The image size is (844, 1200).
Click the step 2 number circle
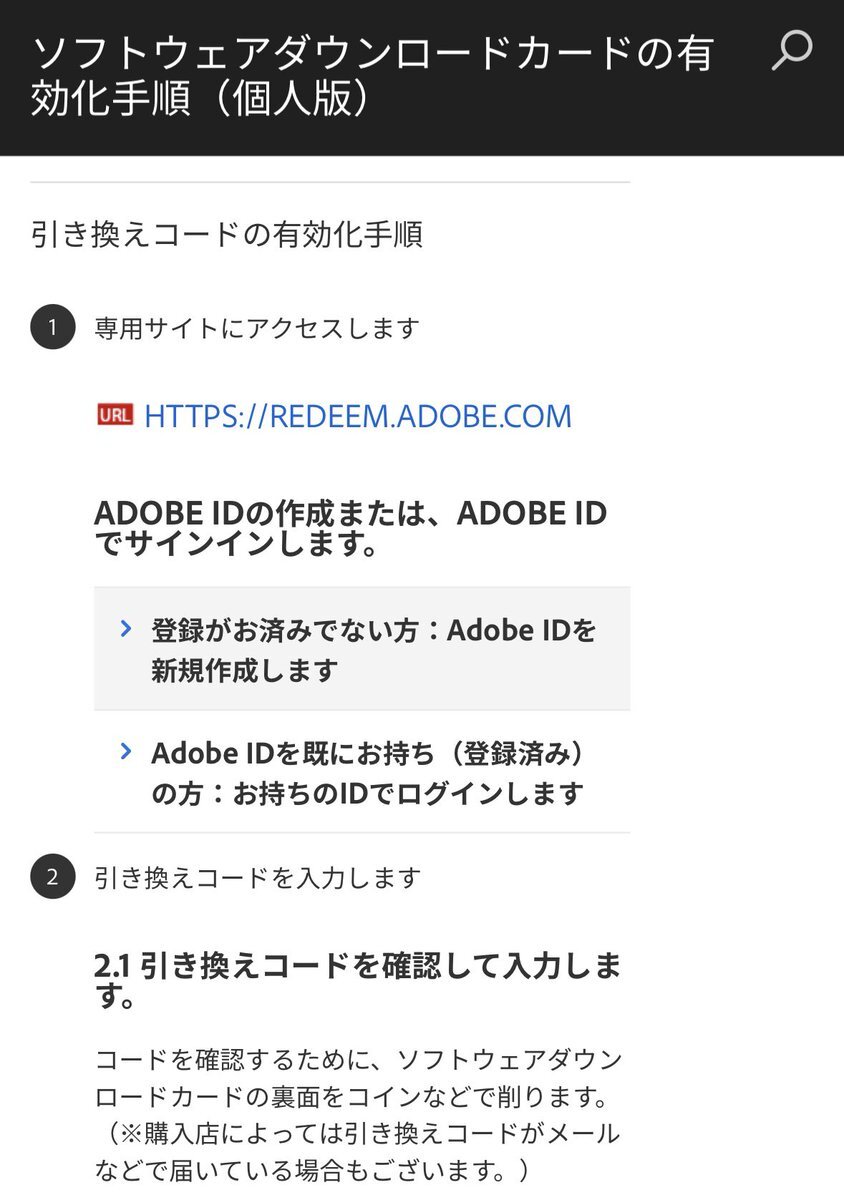[53, 877]
